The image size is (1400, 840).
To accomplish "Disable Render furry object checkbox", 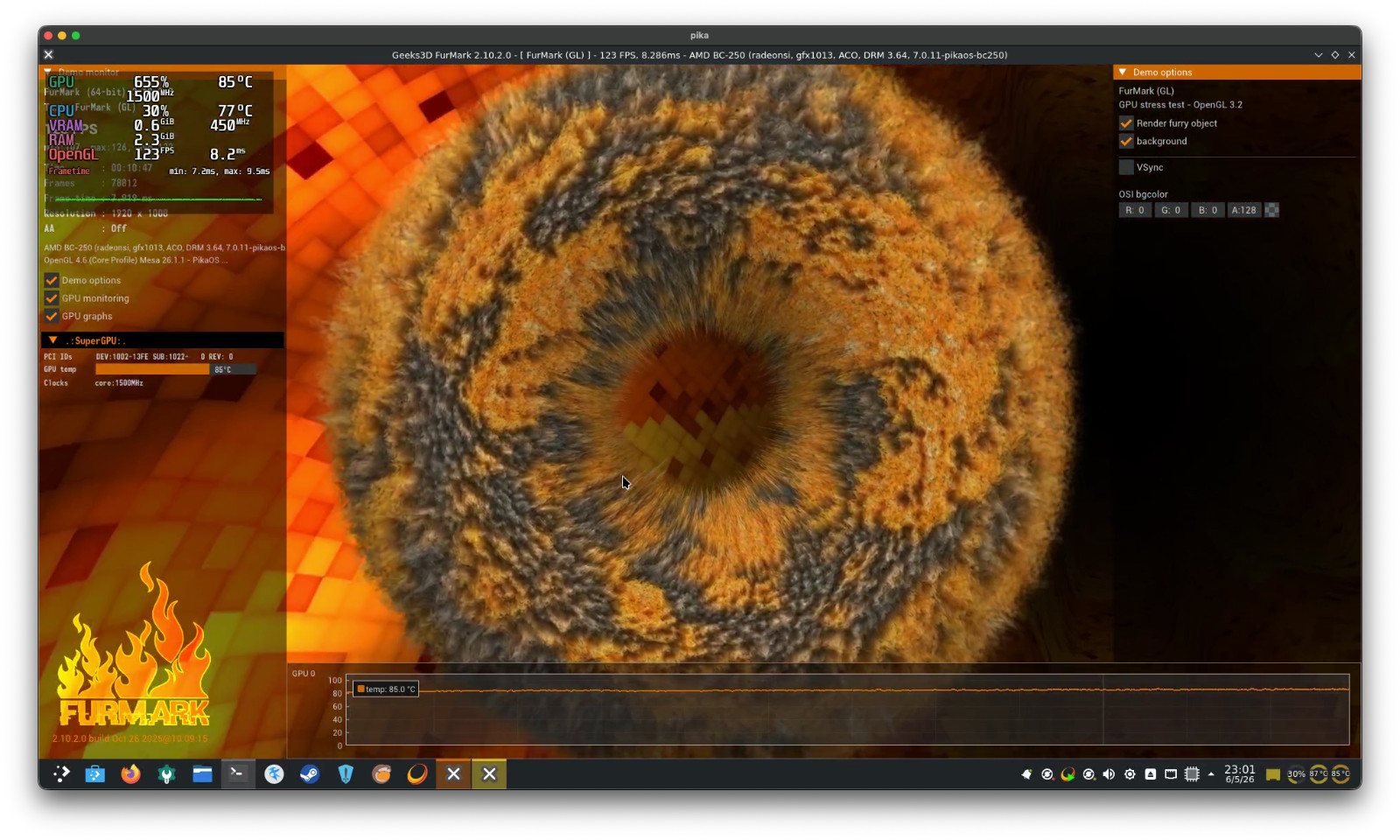I will 1126,123.
